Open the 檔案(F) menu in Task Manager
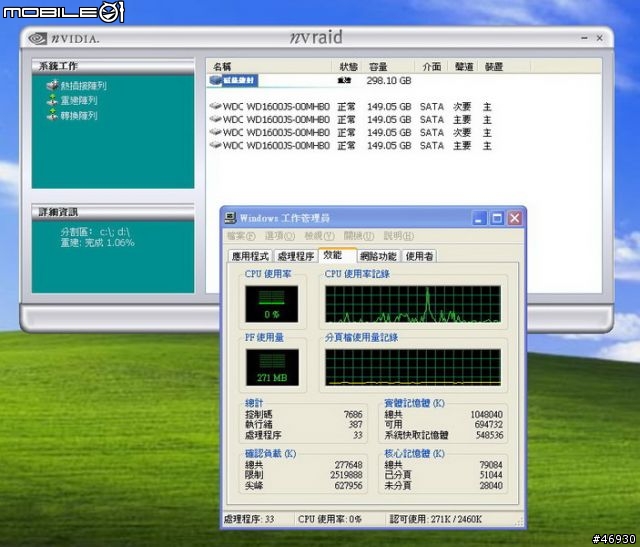This screenshot has width=640, height=547. (241, 236)
